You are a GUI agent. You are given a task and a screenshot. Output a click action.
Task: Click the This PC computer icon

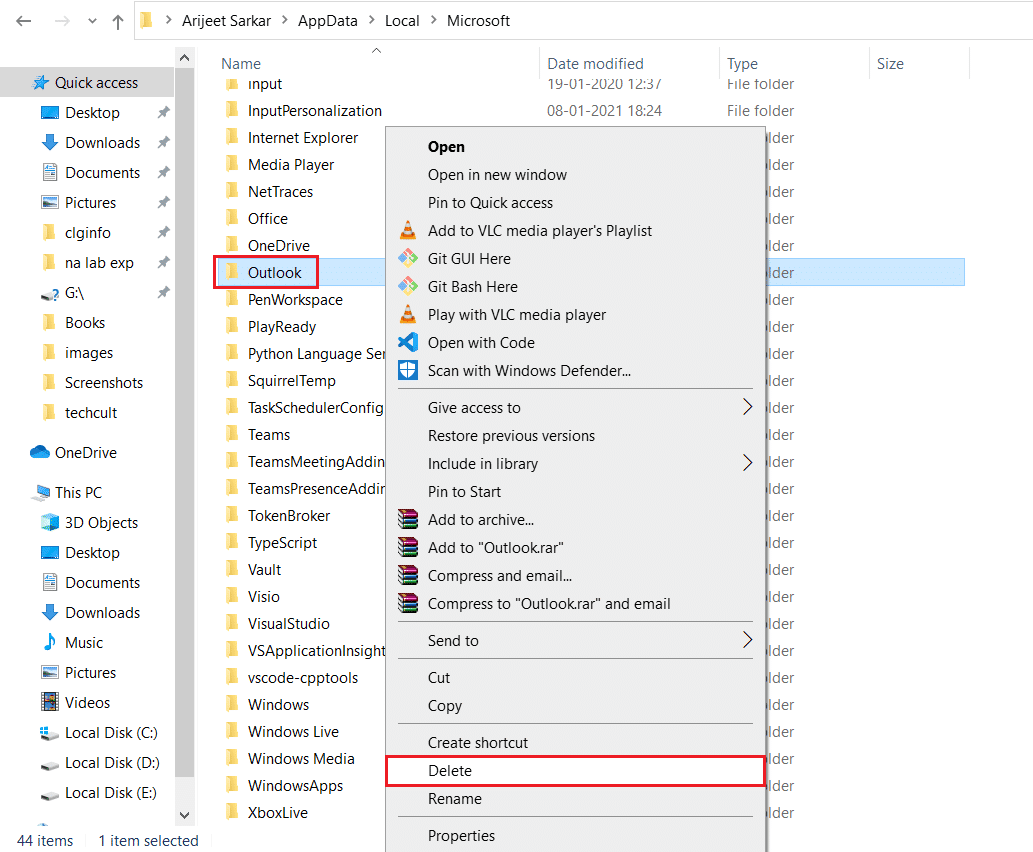click(x=41, y=492)
